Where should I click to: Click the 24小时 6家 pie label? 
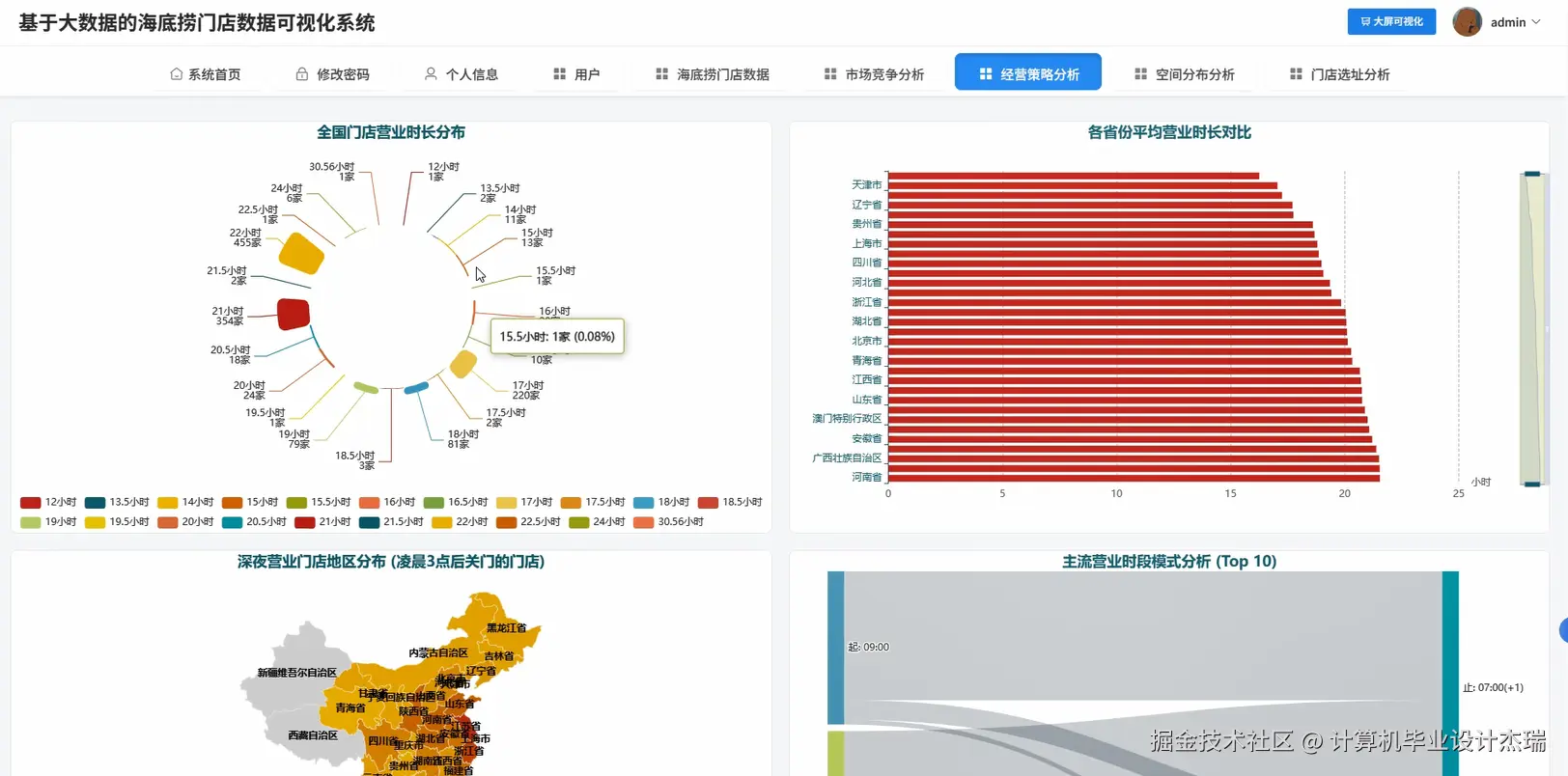[x=287, y=193]
